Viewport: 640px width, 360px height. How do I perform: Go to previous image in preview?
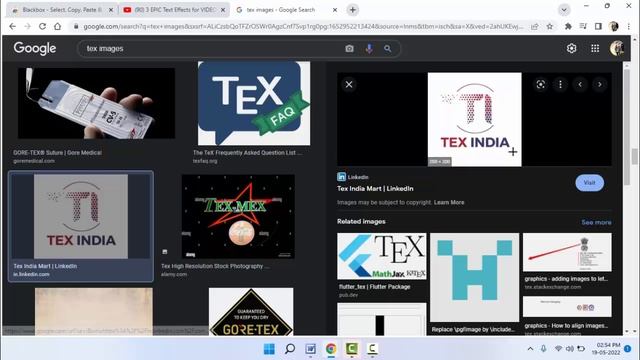pyautogui.click(x=580, y=84)
